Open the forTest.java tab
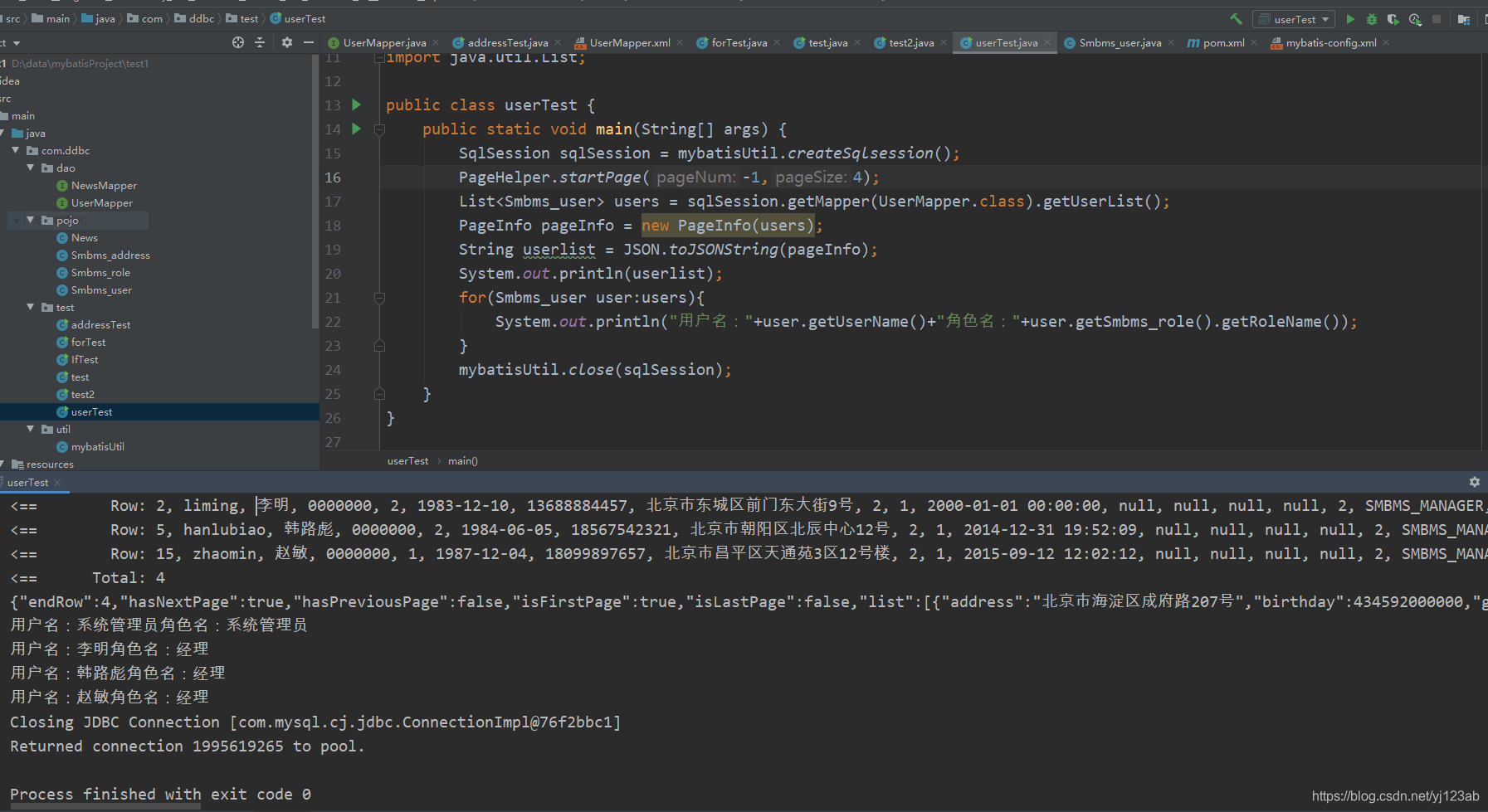The width and height of the screenshot is (1488, 812). (x=739, y=42)
